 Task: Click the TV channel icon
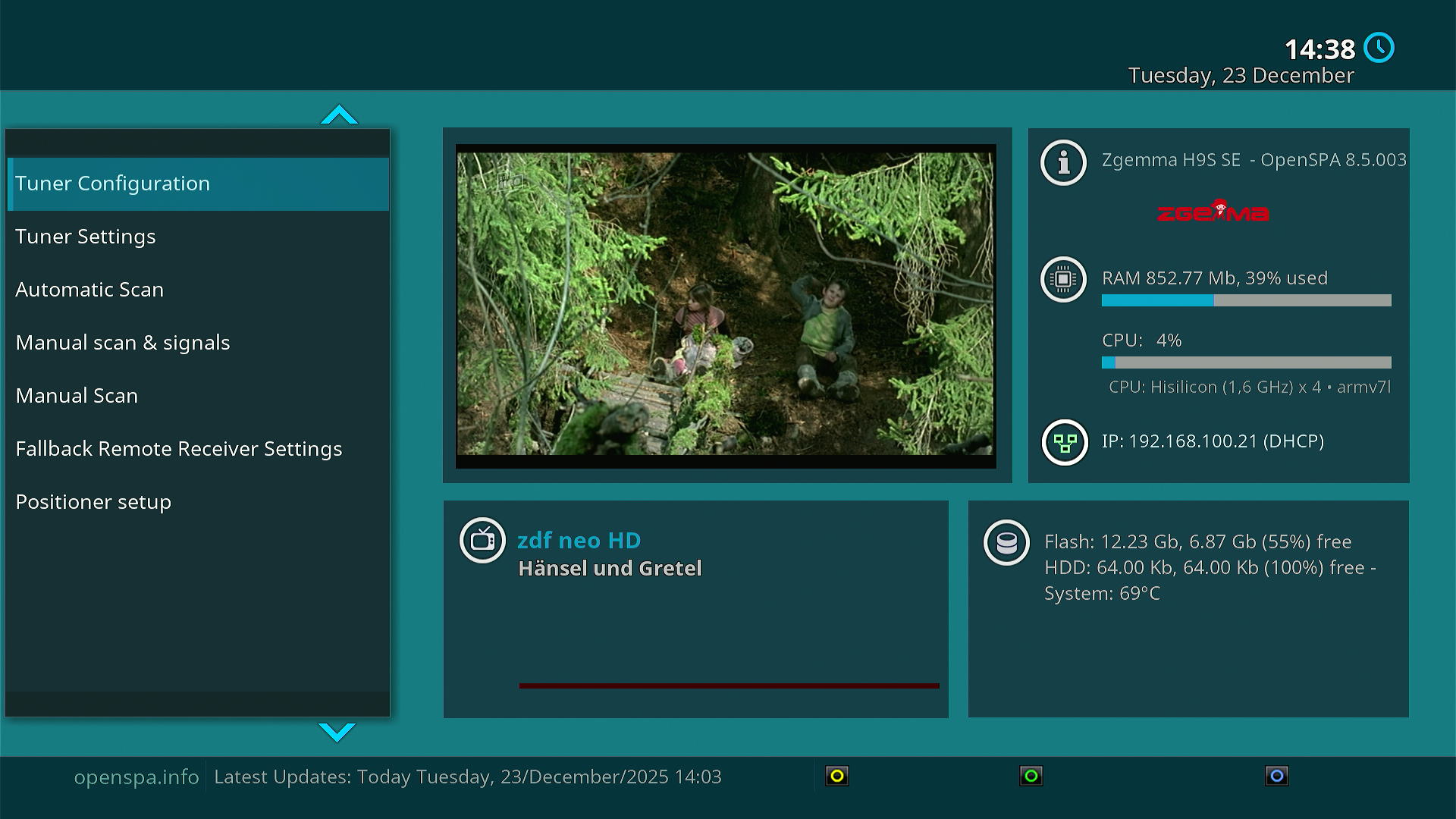tap(482, 540)
